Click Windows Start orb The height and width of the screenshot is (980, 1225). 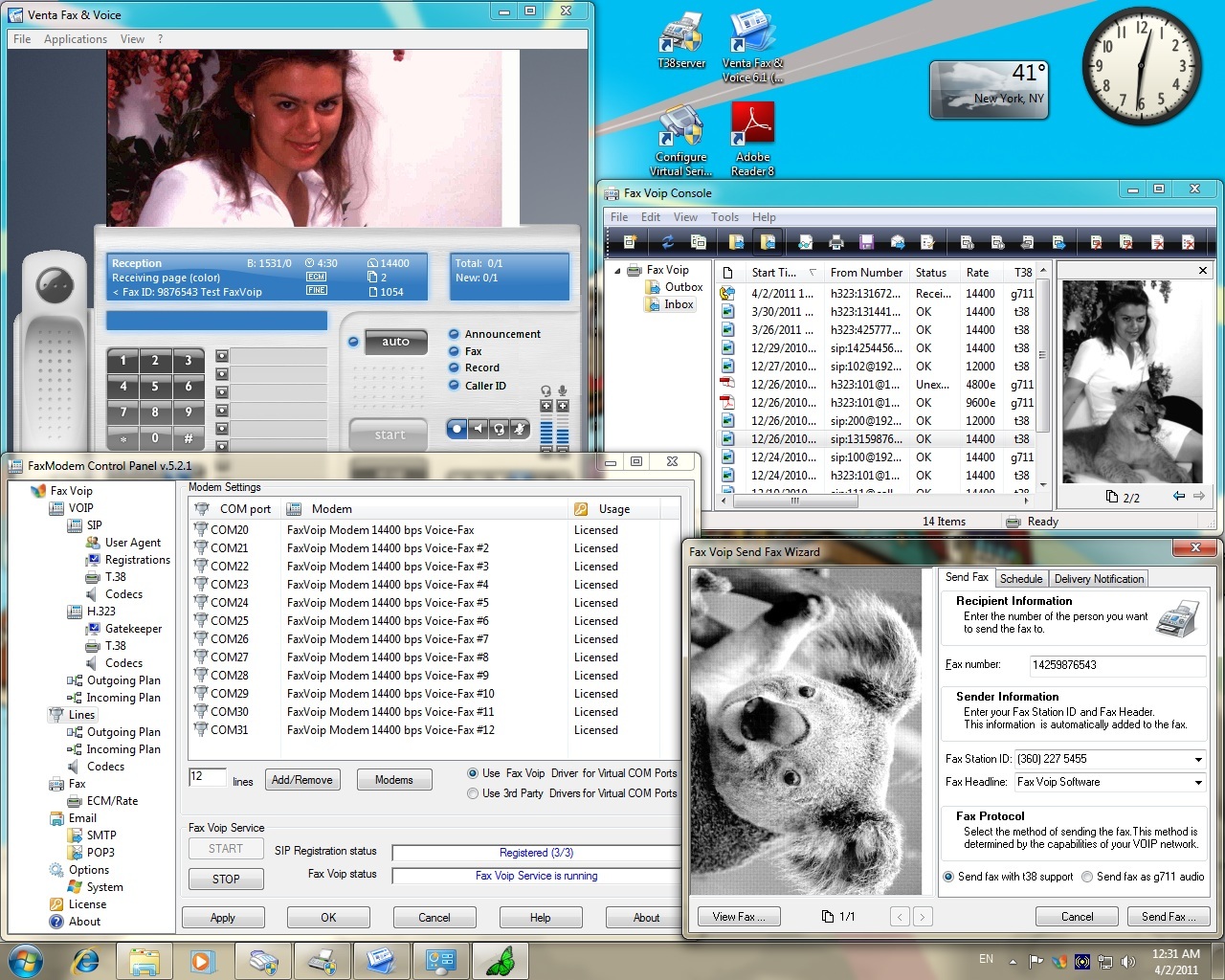25,960
